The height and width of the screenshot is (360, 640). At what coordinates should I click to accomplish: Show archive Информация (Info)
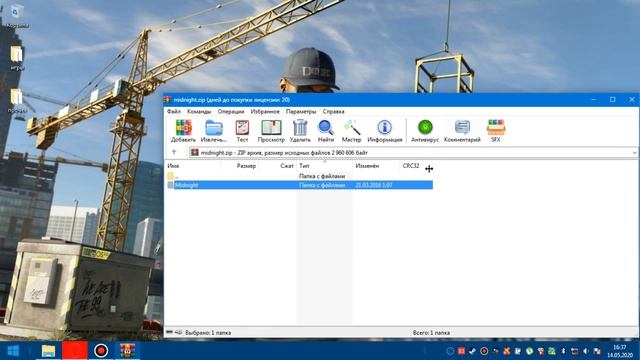click(x=384, y=131)
